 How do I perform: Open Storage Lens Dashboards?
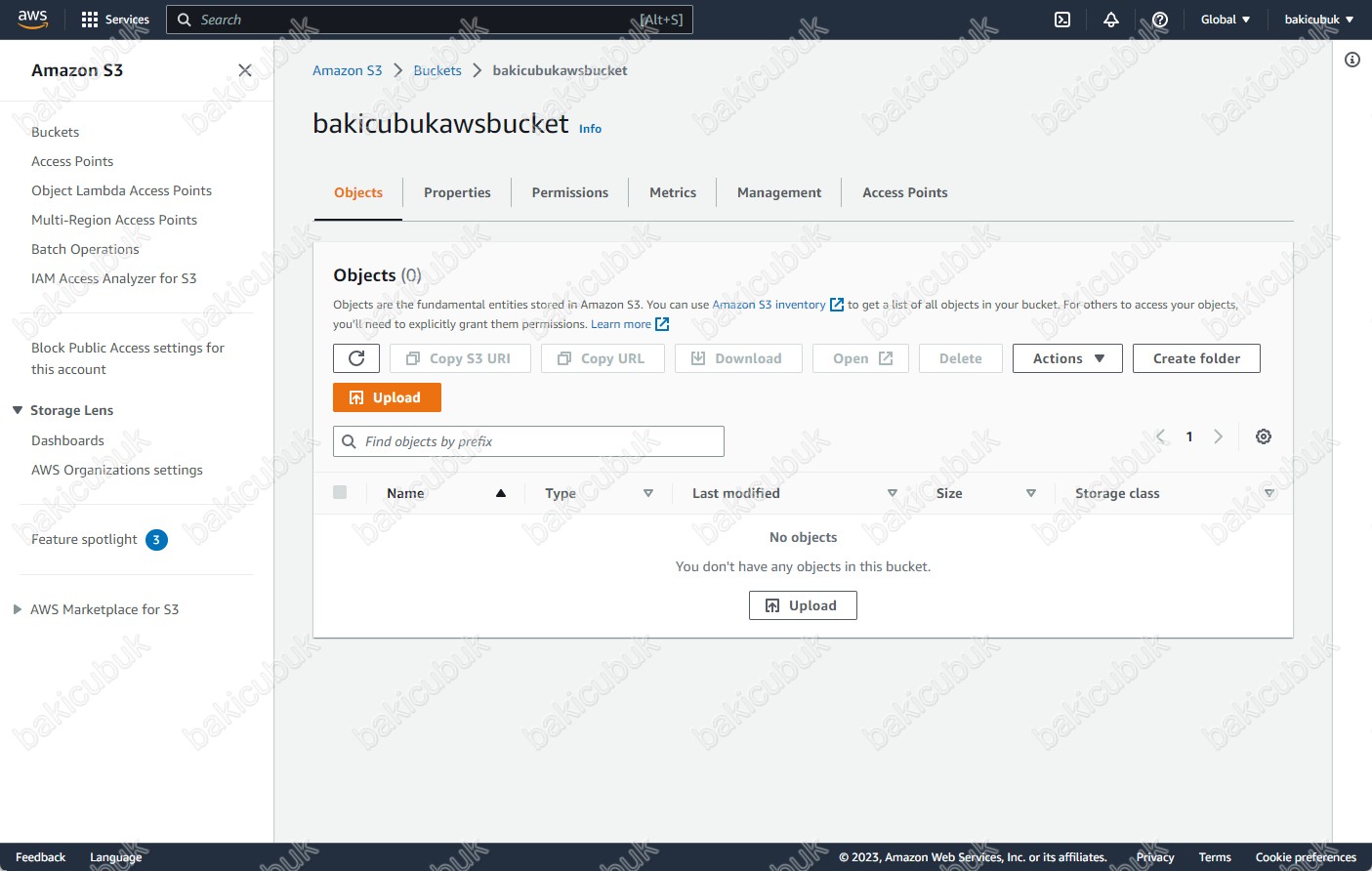(67, 440)
